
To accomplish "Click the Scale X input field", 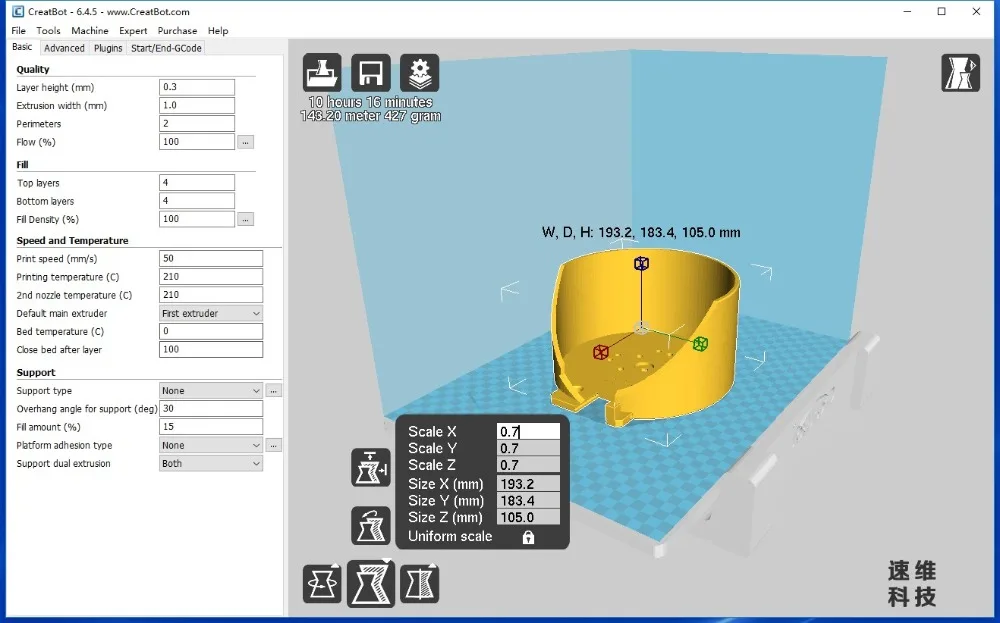I will point(528,432).
